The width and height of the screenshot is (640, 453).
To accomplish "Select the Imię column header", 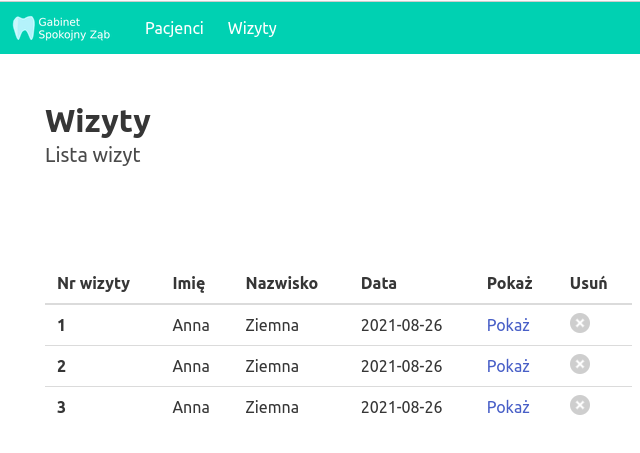I will tap(189, 283).
